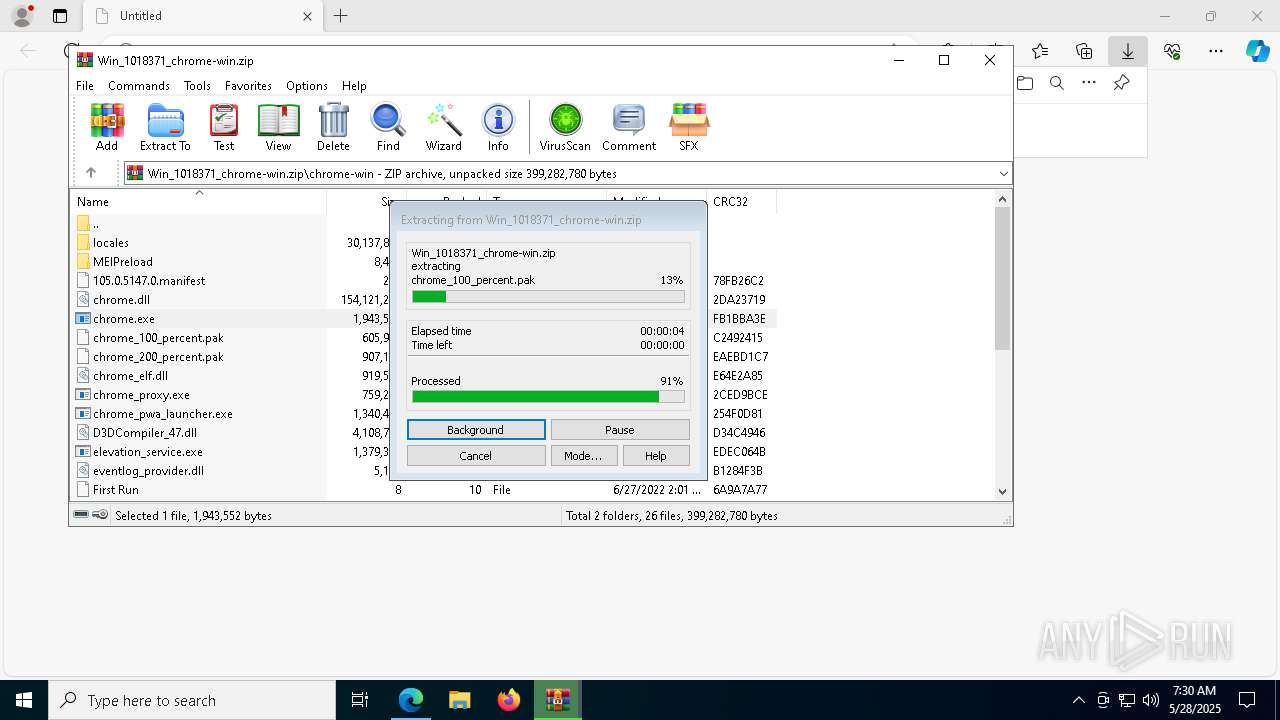This screenshot has height=720, width=1280.
Task: Open Edge favorites star icon
Action: (1040, 51)
